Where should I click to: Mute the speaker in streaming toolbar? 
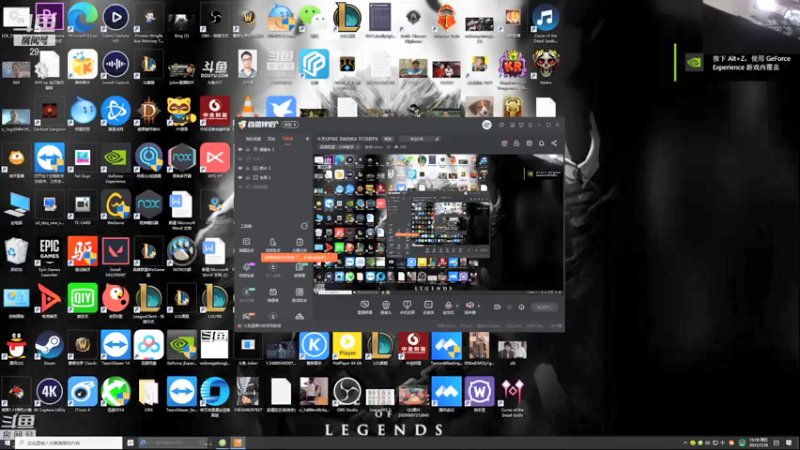[469, 305]
